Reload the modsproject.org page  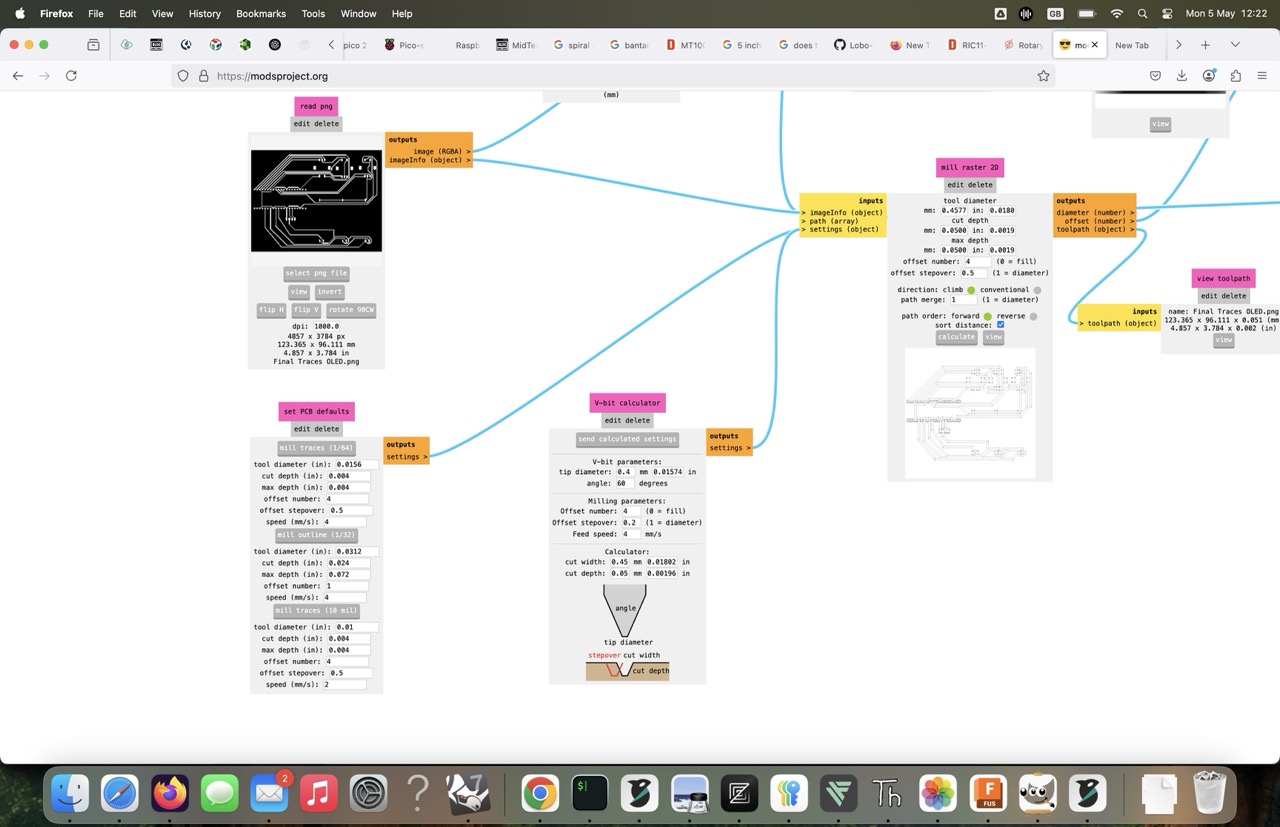[71, 76]
